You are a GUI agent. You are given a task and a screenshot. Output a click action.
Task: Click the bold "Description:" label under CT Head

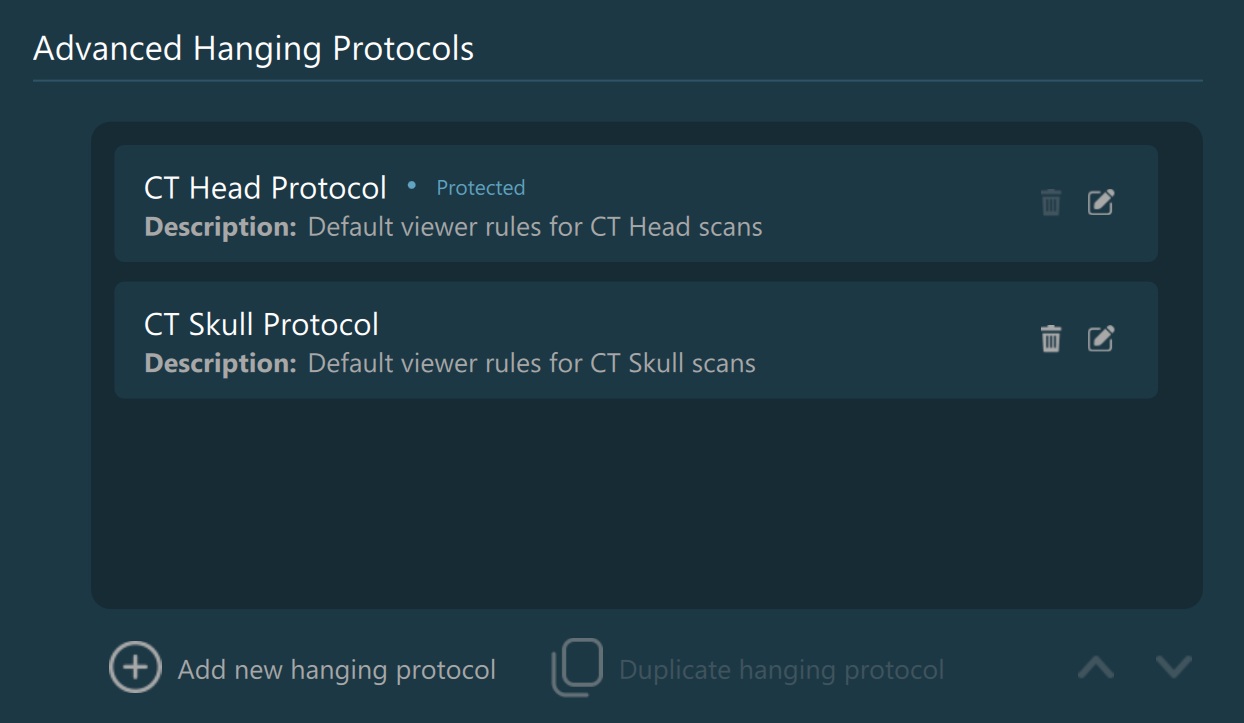pos(220,227)
